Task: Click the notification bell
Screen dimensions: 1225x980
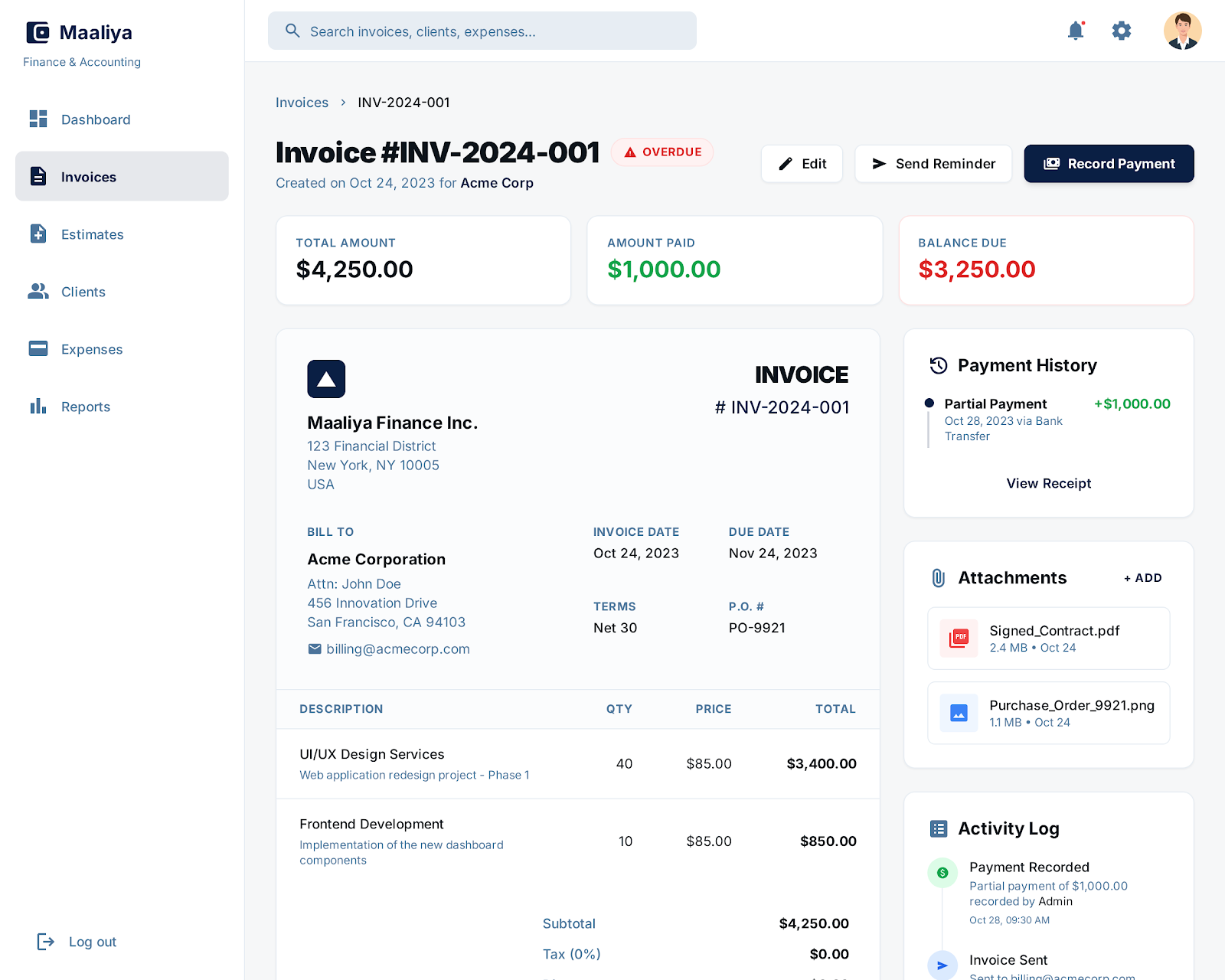Action: [1075, 31]
